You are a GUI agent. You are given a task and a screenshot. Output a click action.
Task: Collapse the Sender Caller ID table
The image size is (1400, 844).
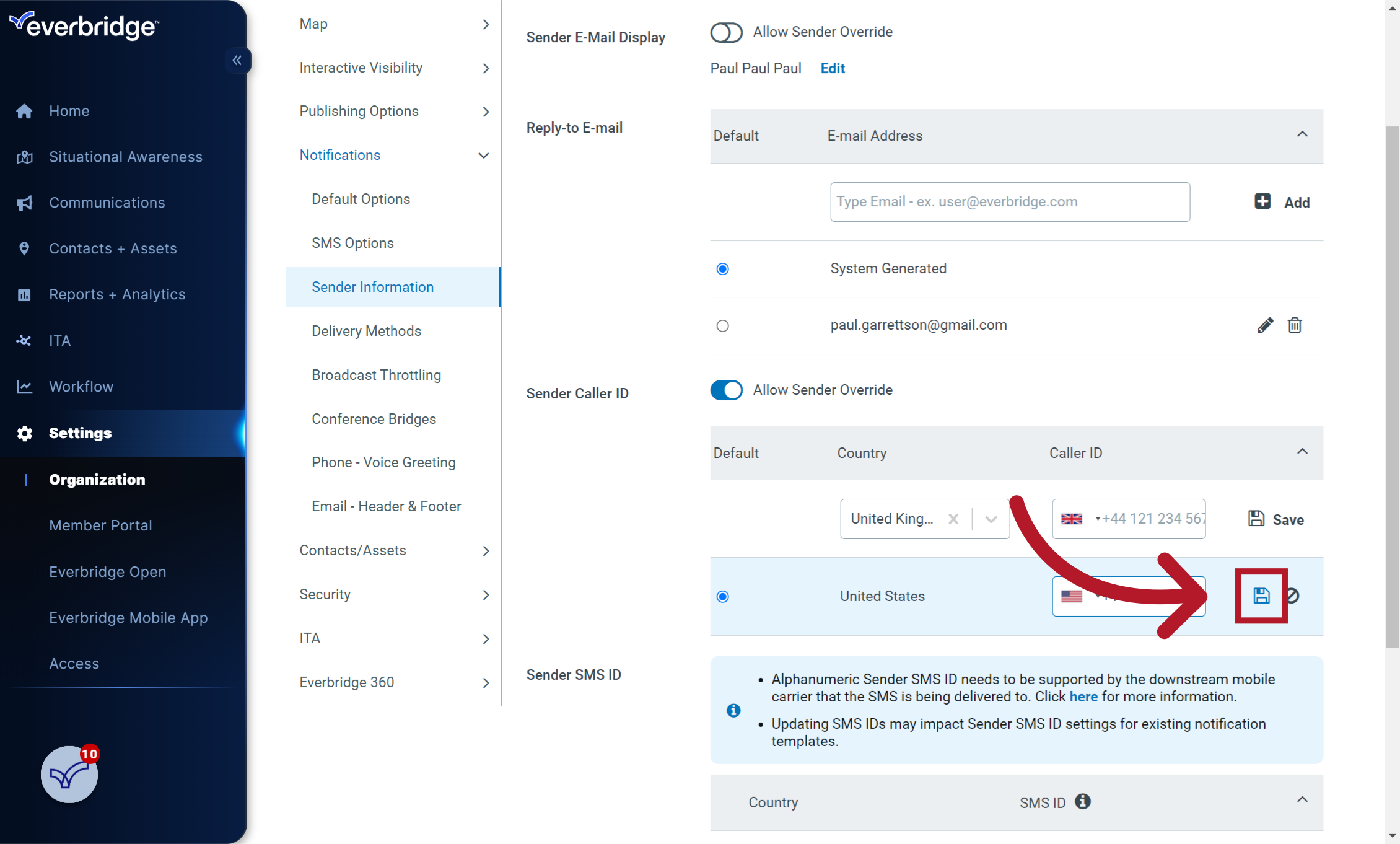(1302, 452)
